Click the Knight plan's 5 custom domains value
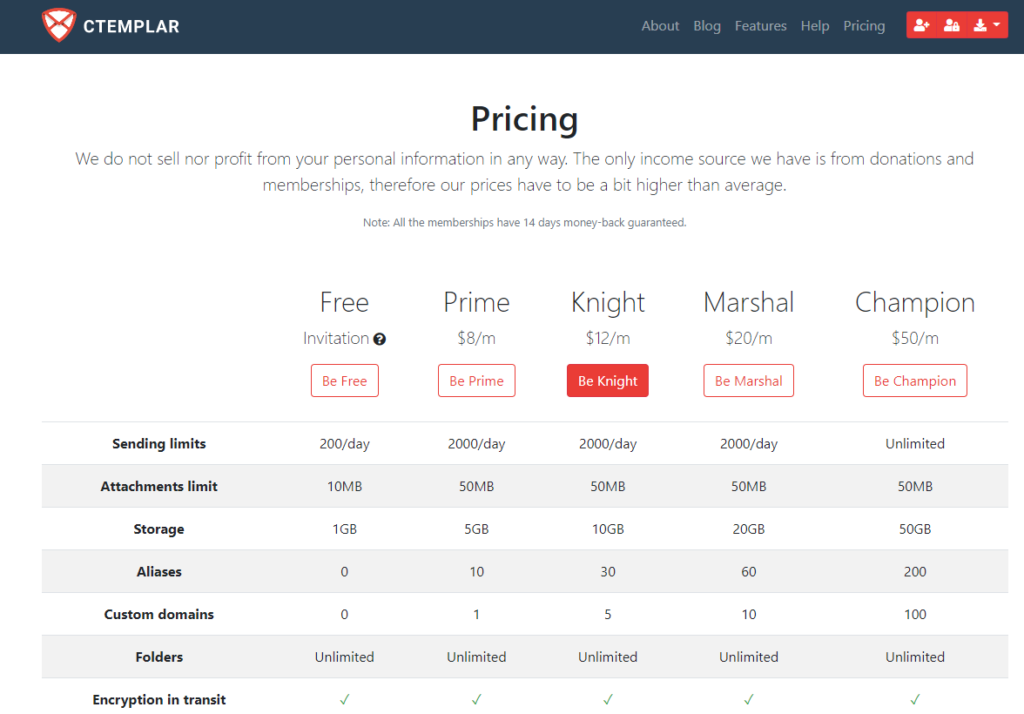The image size is (1024, 714). [x=607, y=615]
